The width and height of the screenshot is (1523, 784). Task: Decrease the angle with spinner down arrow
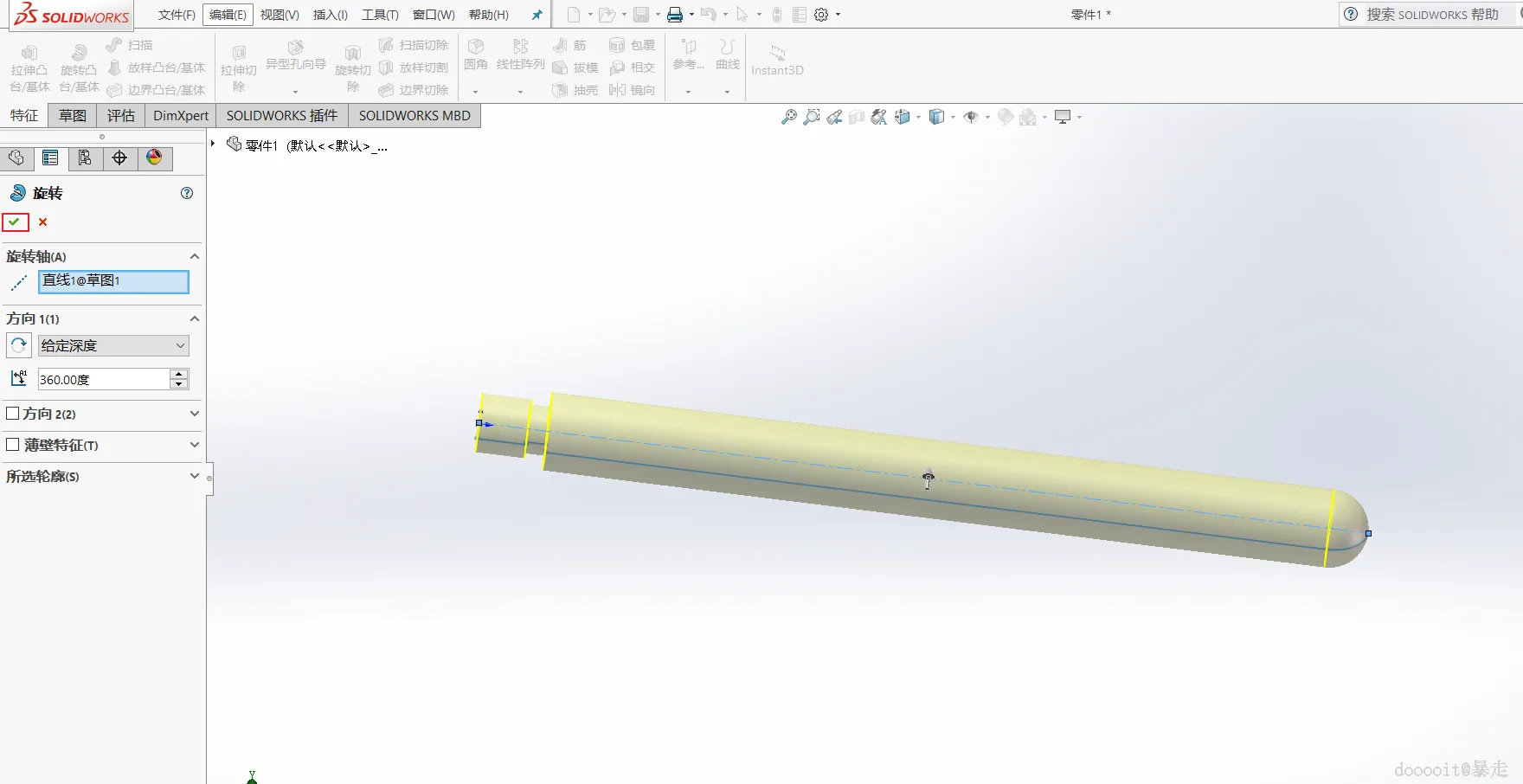click(x=179, y=384)
